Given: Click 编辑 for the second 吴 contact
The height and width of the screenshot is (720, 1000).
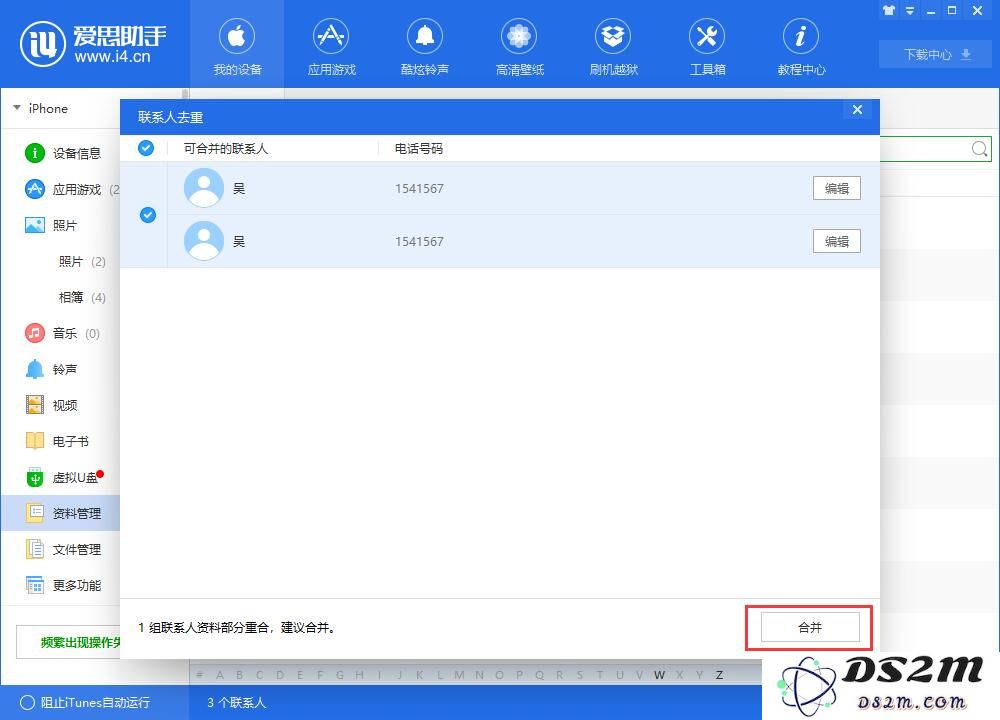Looking at the screenshot, I should coord(836,241).
